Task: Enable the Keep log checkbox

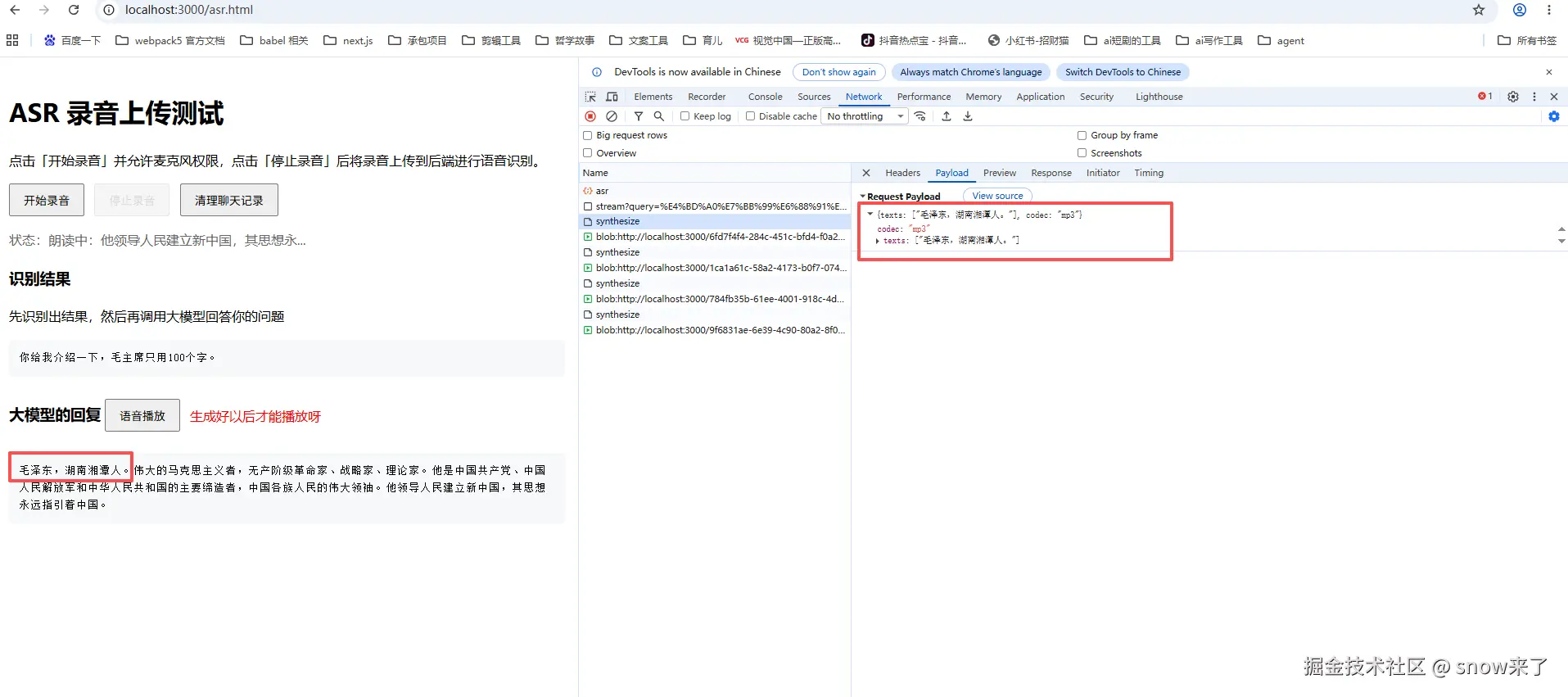Action: pos(685,116)
